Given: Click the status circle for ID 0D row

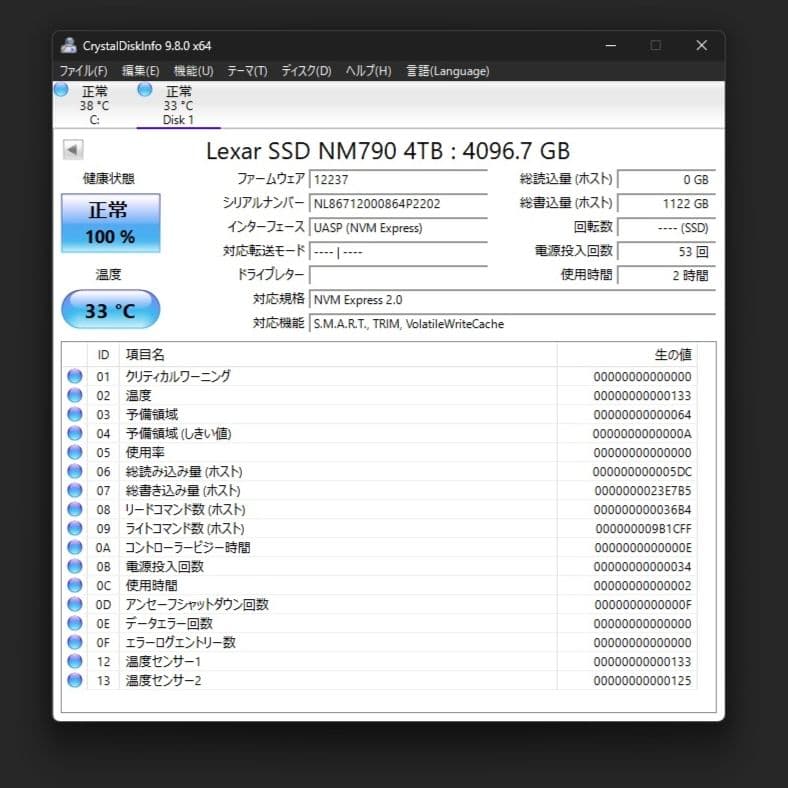Looking at the screenshot, I should point(75,604).
